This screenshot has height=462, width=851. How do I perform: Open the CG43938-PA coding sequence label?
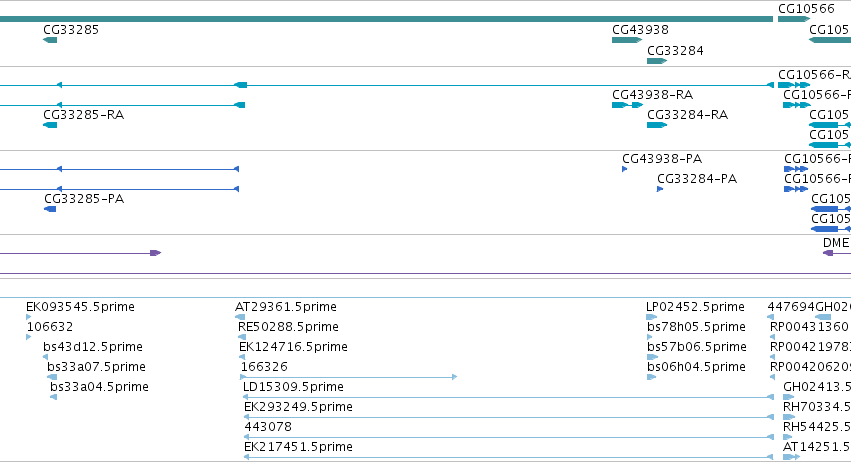[662, 159]
